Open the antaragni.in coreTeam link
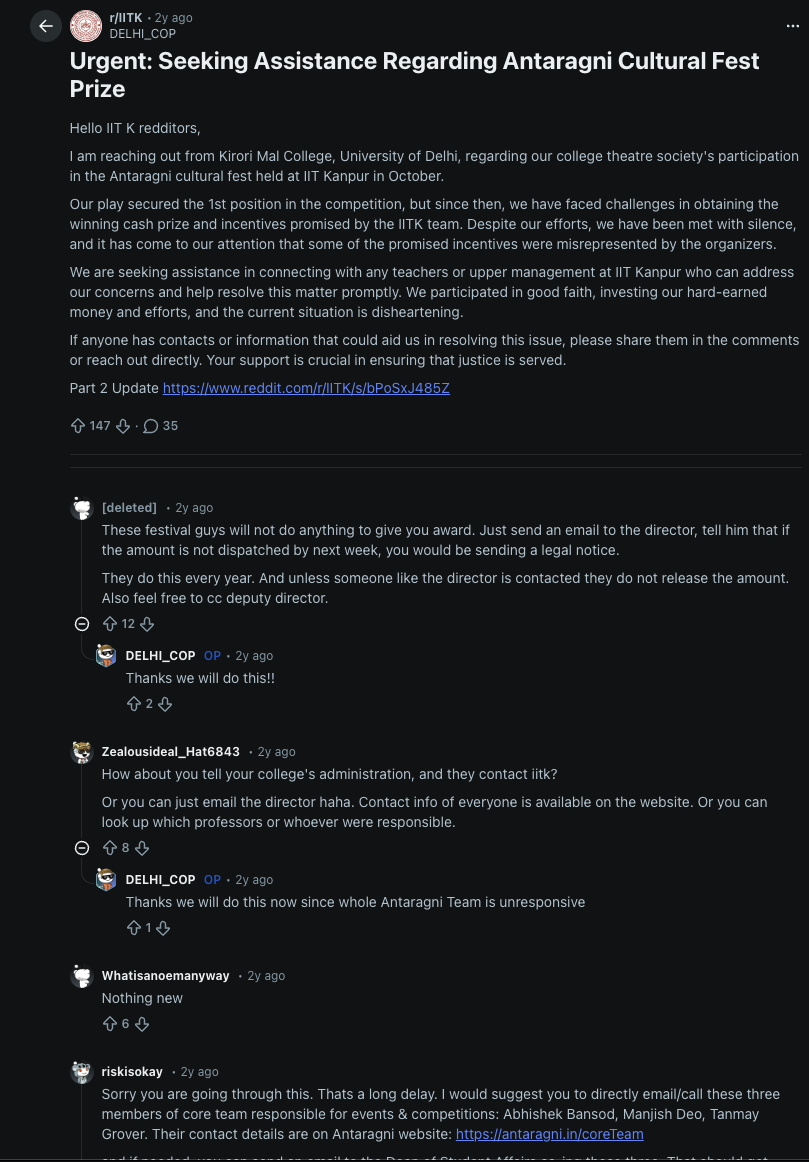809x1162 pixels. point(549,1134)
